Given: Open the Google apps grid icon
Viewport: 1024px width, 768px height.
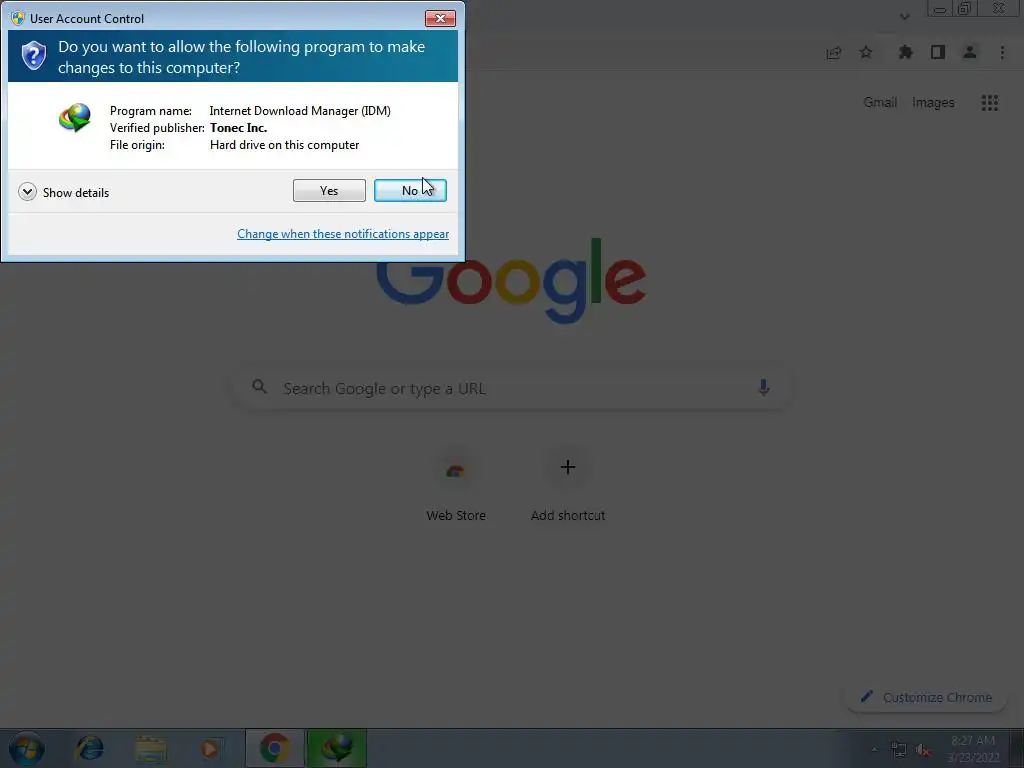Looking at the screenshot, I should point(989,103).
